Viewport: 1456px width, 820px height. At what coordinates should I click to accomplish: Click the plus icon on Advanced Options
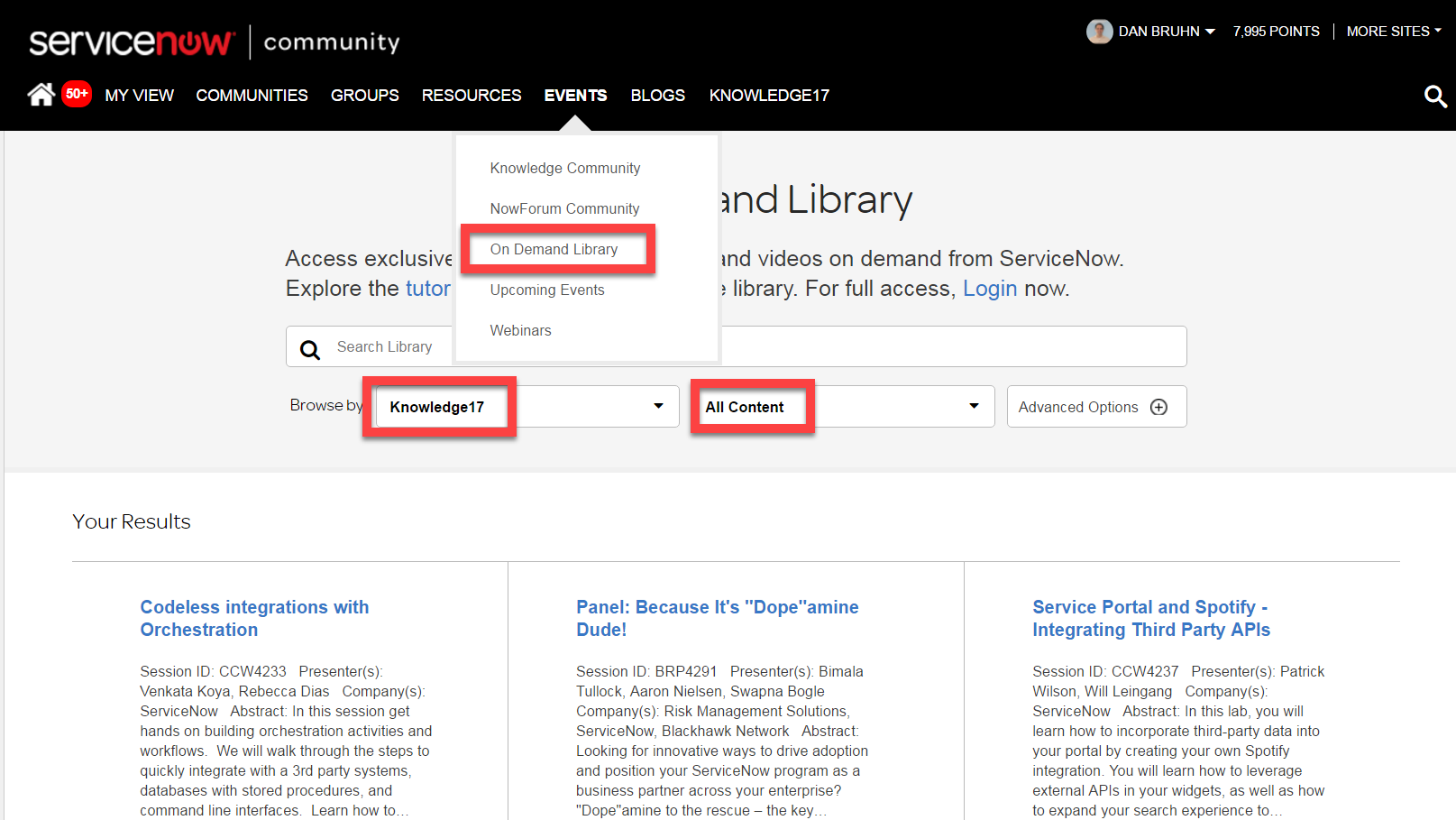pos(1159,407)
